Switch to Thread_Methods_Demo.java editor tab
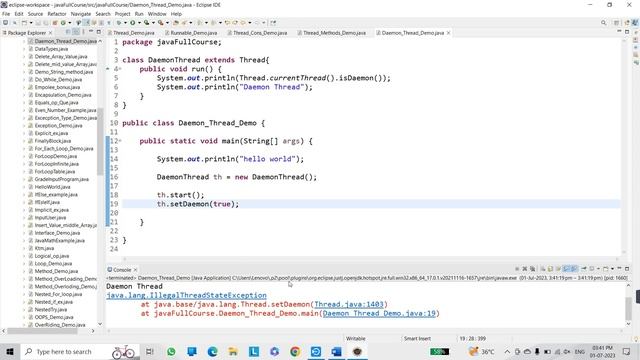The height and width of the screenshot is (360, 640). tap(334, 33)
